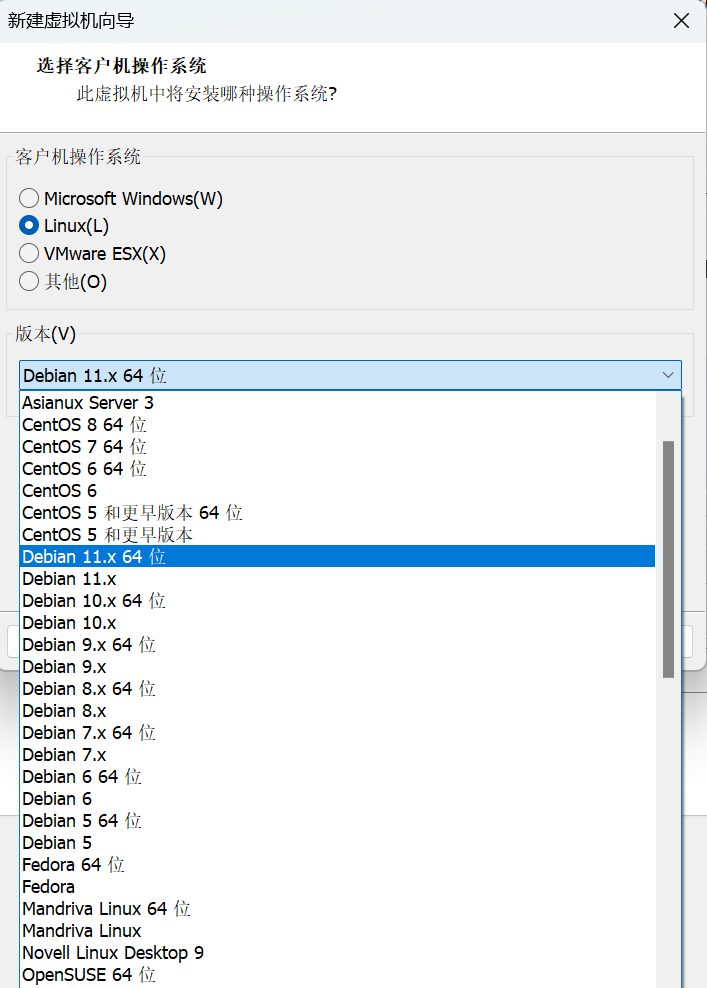Select CentOS 5 和更早版本 (non-64) entry
This screenshot has width=707, height=988.
click(x=338, y=535)
